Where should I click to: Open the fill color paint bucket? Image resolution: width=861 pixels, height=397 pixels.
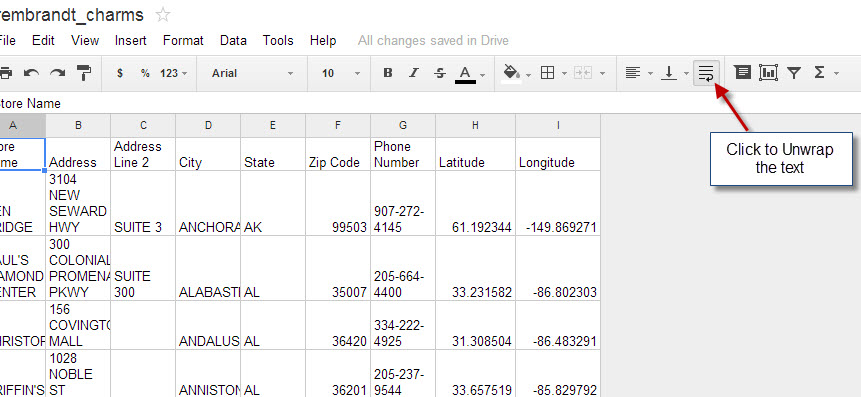tap(511, 73)
